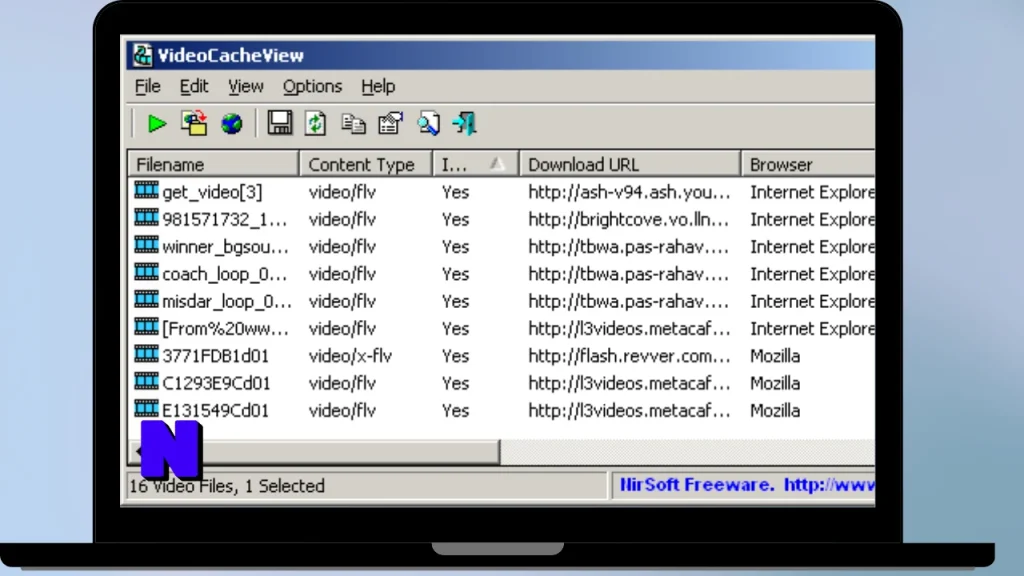Viewport: 1024px width, 576px height.
Task: Select the E131549Cd01 file row
Action: click(502, 411)
